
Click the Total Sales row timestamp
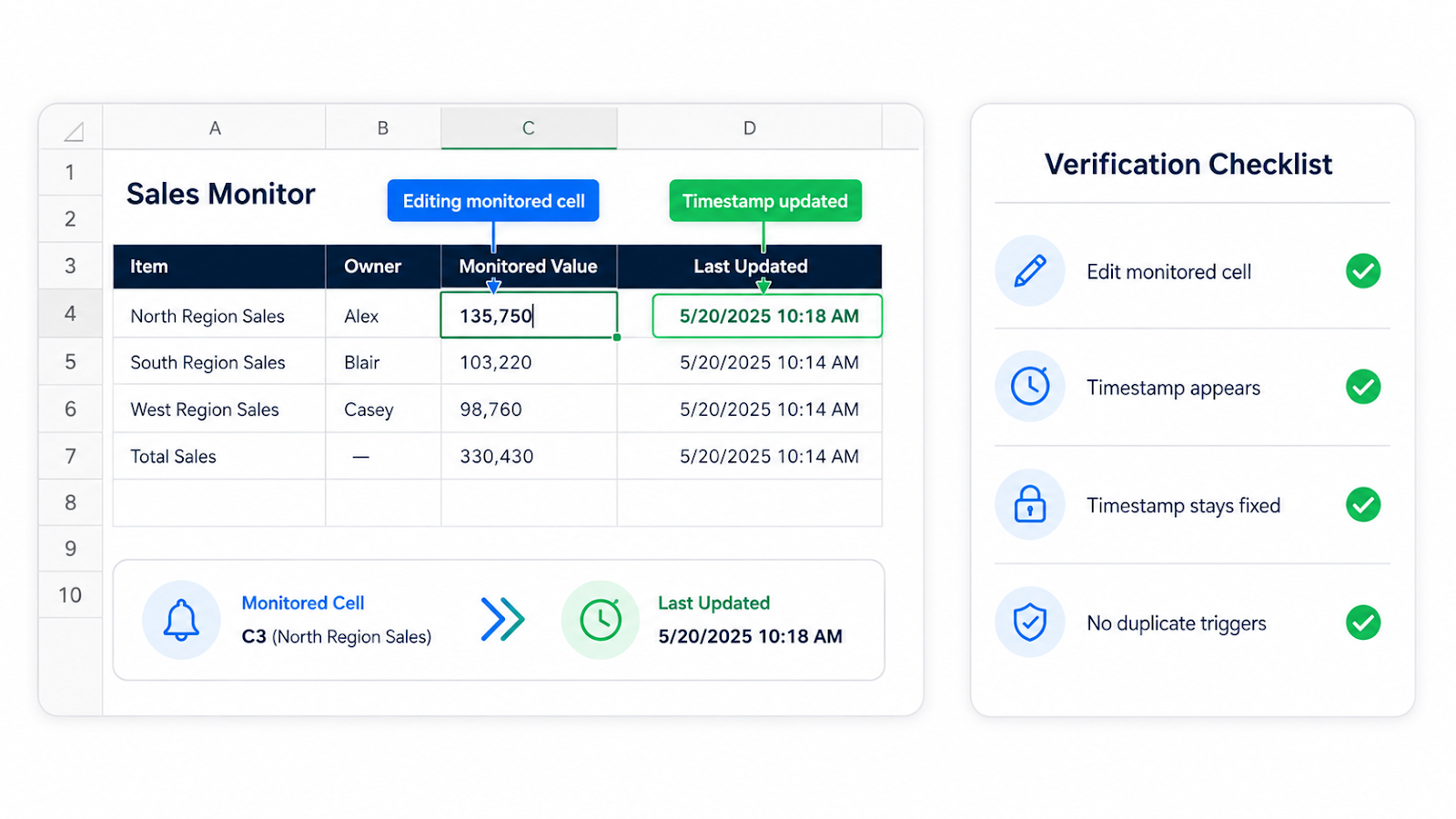(x=750, y=456)
